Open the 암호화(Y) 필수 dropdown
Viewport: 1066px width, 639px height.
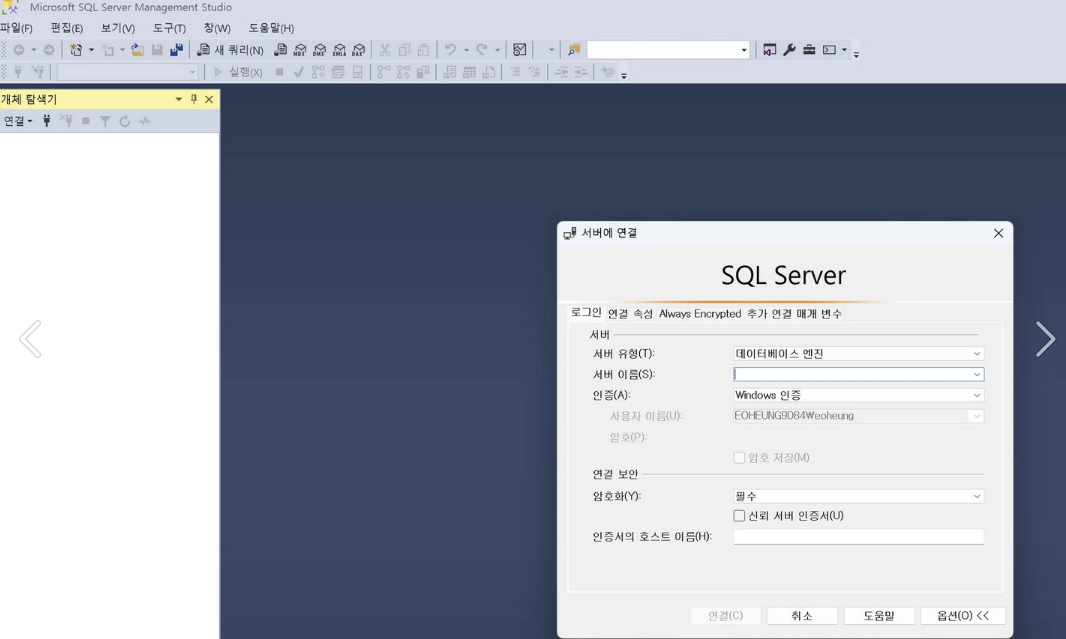pos(858,496)
